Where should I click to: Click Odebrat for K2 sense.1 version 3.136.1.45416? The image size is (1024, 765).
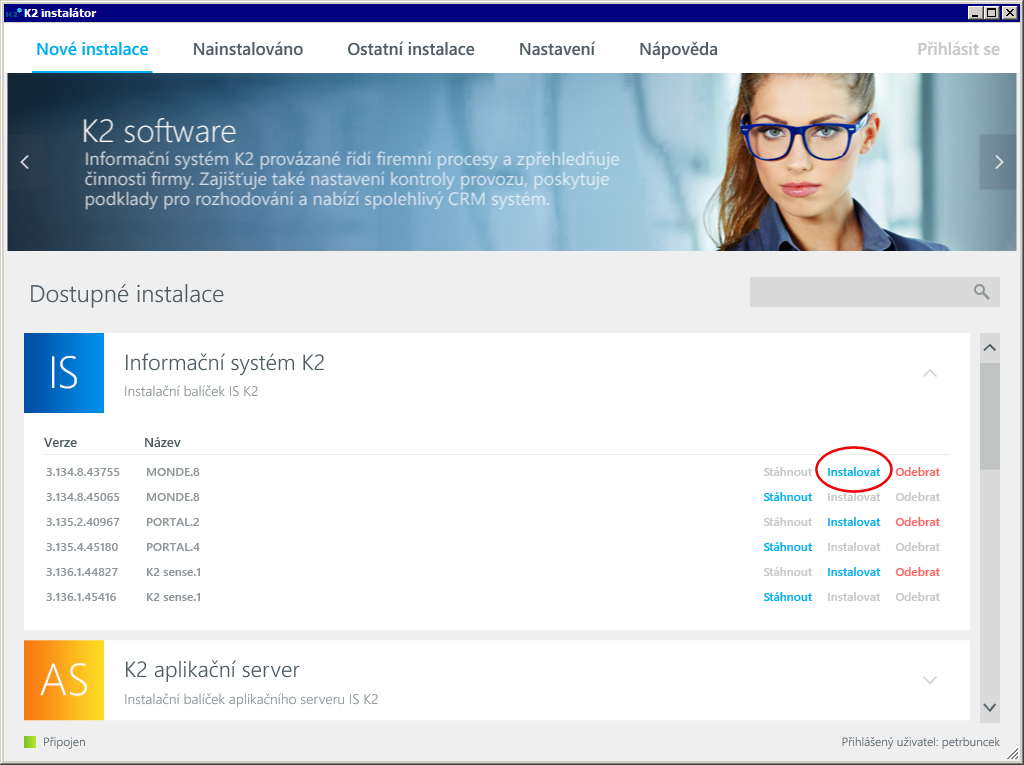(x=918, y=596)
